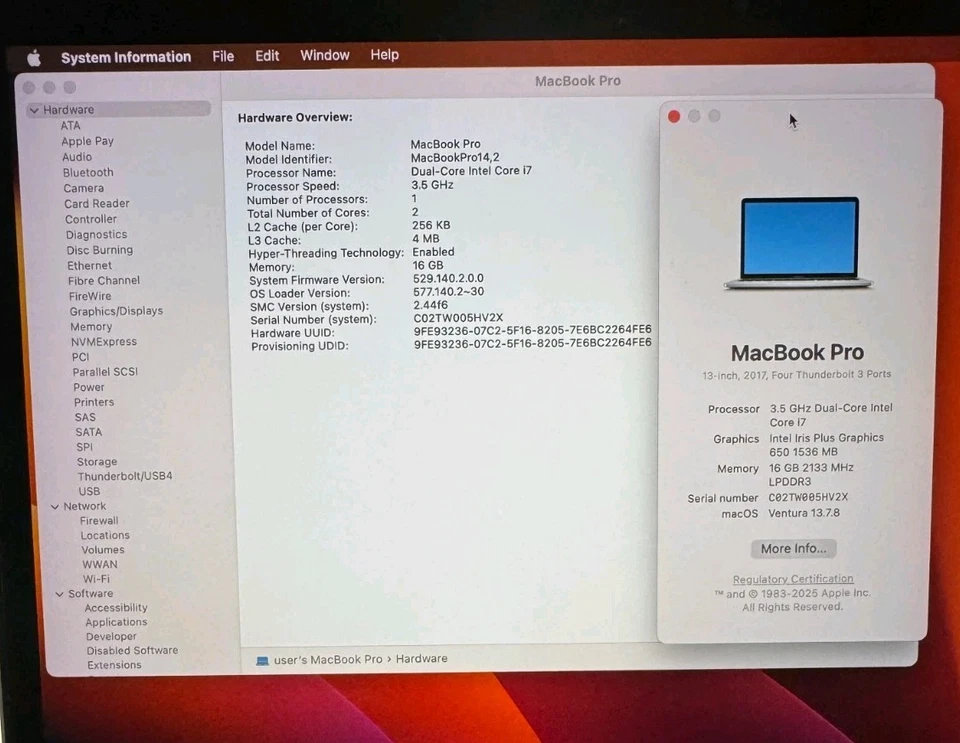Open the System Information menu
Screen dimensions: 960x743
(126, 57)
